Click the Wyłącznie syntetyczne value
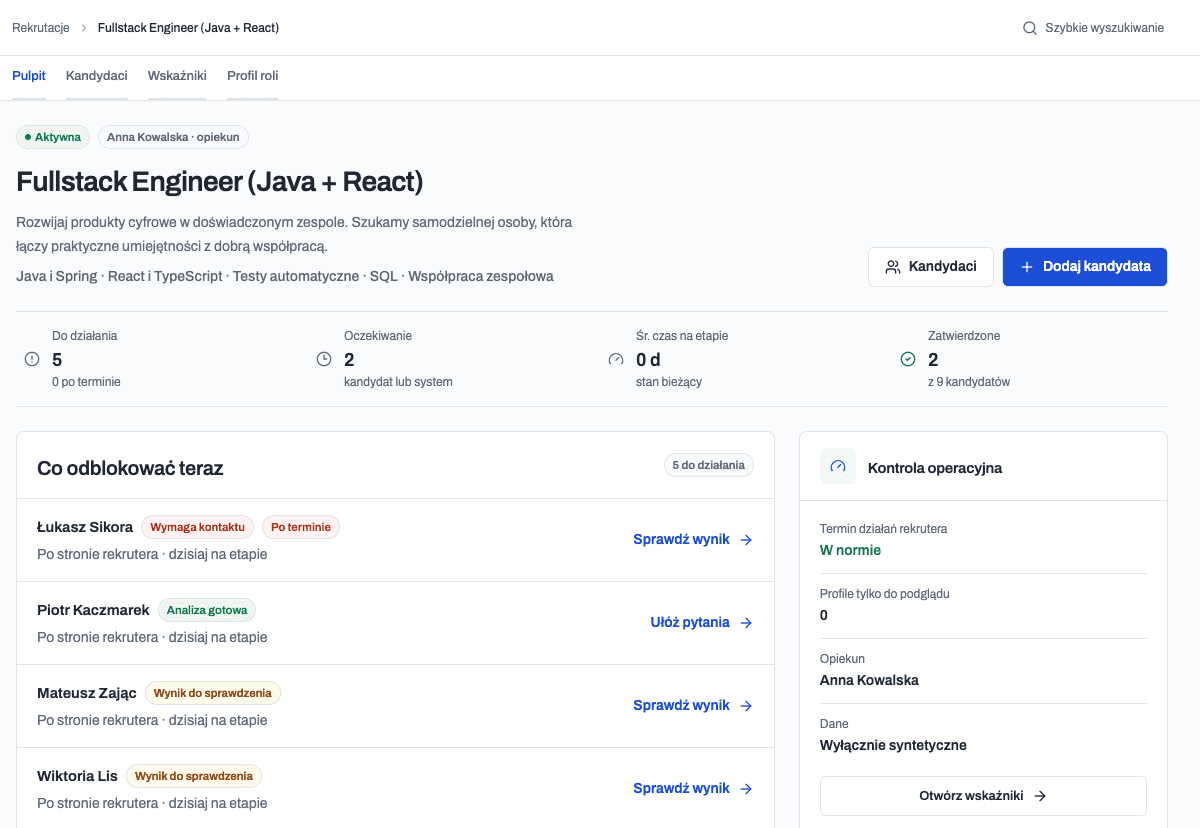The image size is (1200, 828). (893, 745)
